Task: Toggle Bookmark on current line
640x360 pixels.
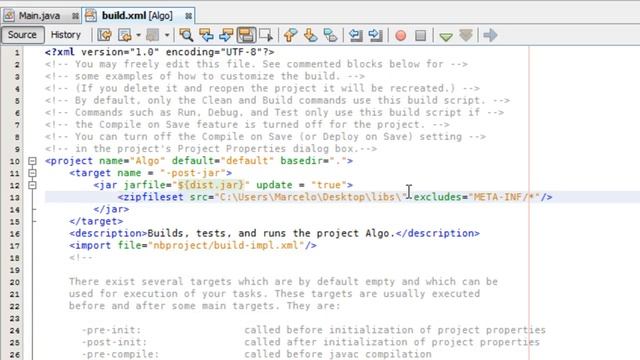Action: click(x=330, y=35)
